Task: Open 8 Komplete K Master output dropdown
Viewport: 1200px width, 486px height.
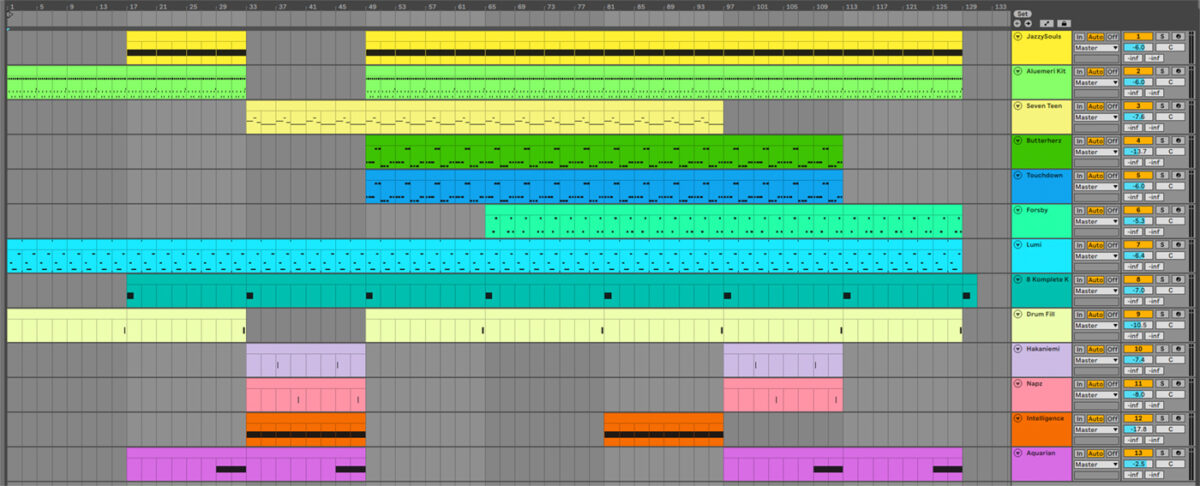Action: point(1097,291)
